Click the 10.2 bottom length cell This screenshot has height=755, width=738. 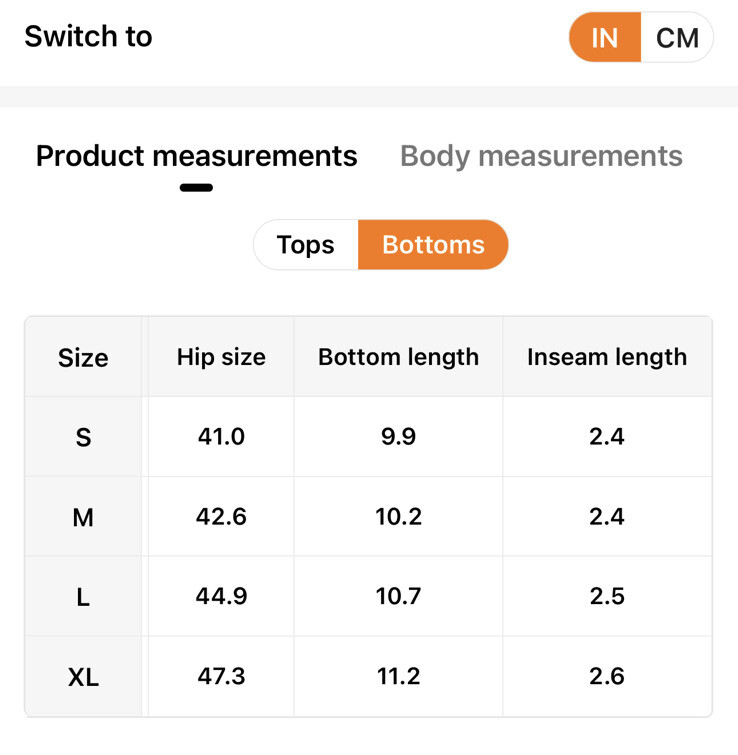398,517
